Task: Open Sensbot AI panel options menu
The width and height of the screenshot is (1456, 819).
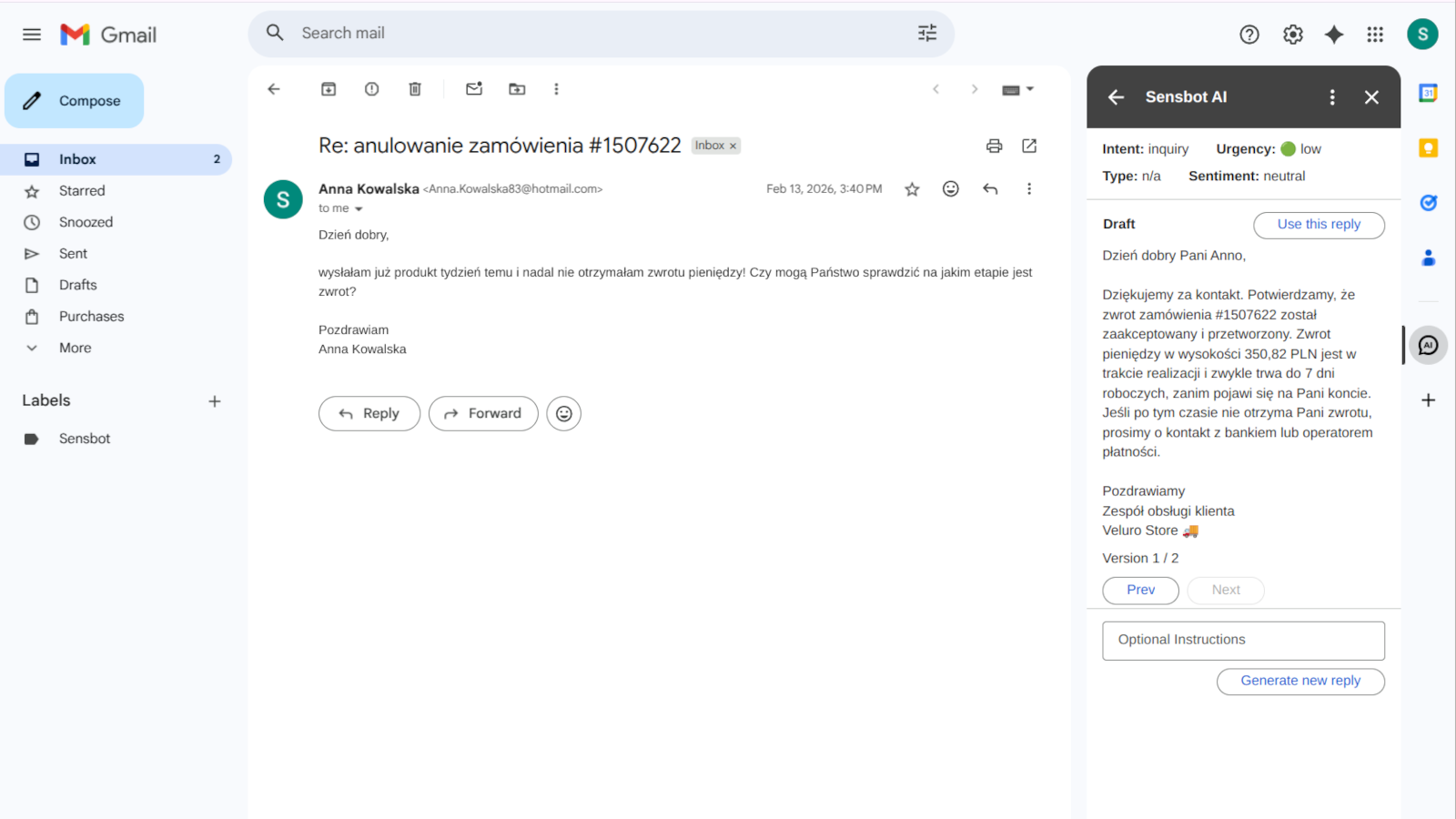Action: (x=1332, y=97)
